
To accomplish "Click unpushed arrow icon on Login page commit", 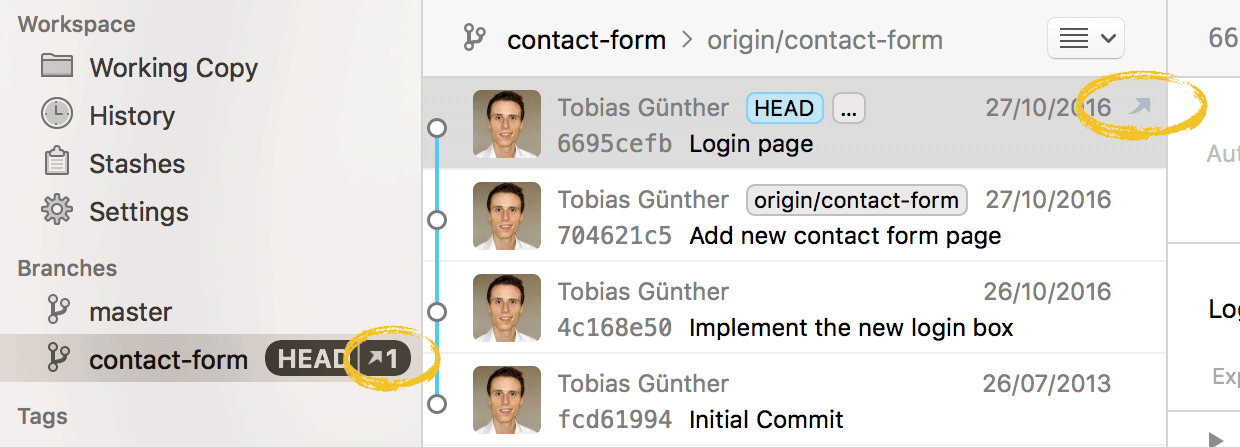I will pos(1140,107).
